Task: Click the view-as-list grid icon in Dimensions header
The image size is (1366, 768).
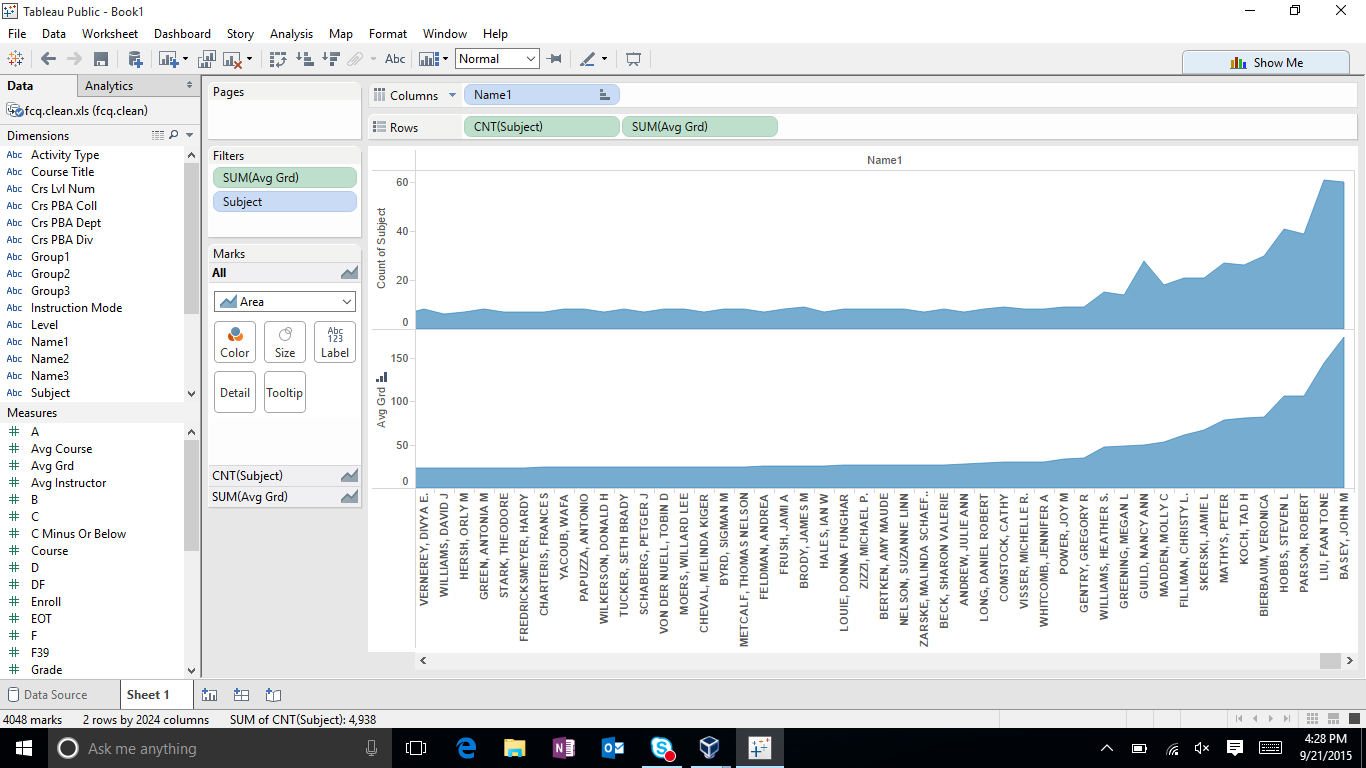Action: click(x=157, y=135)
